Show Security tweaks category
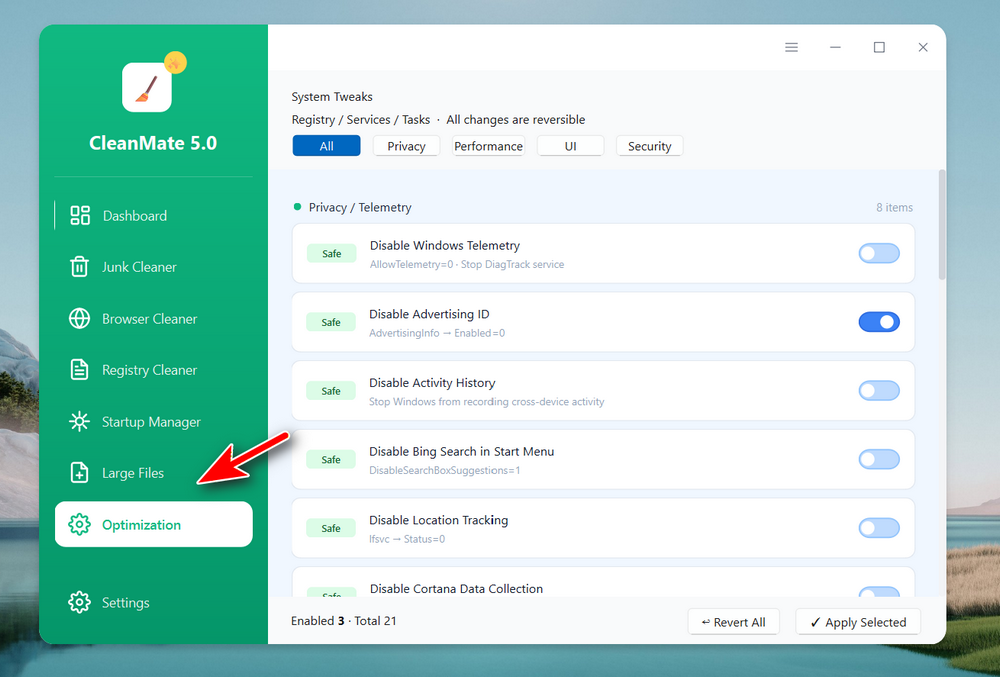Screen dimensions: 1000x677 pos(649,146)
